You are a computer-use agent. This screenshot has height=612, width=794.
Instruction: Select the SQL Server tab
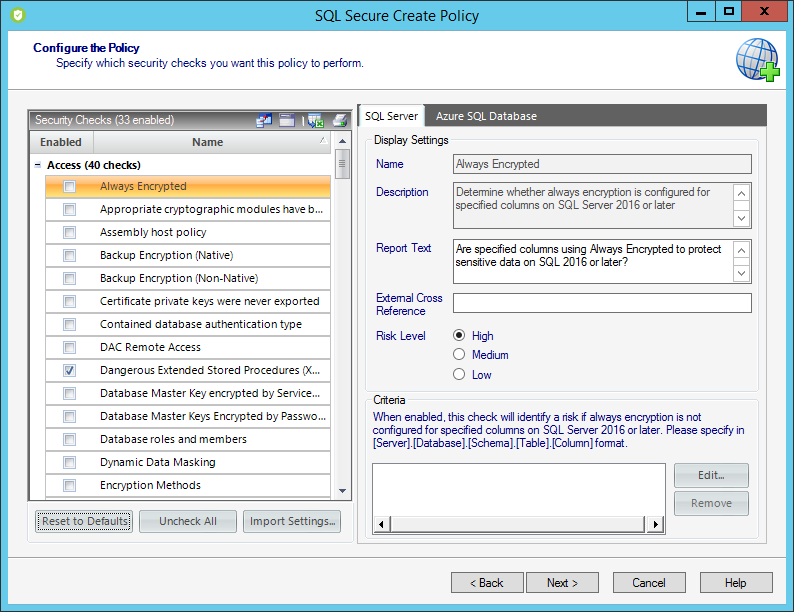coord(391,116)
